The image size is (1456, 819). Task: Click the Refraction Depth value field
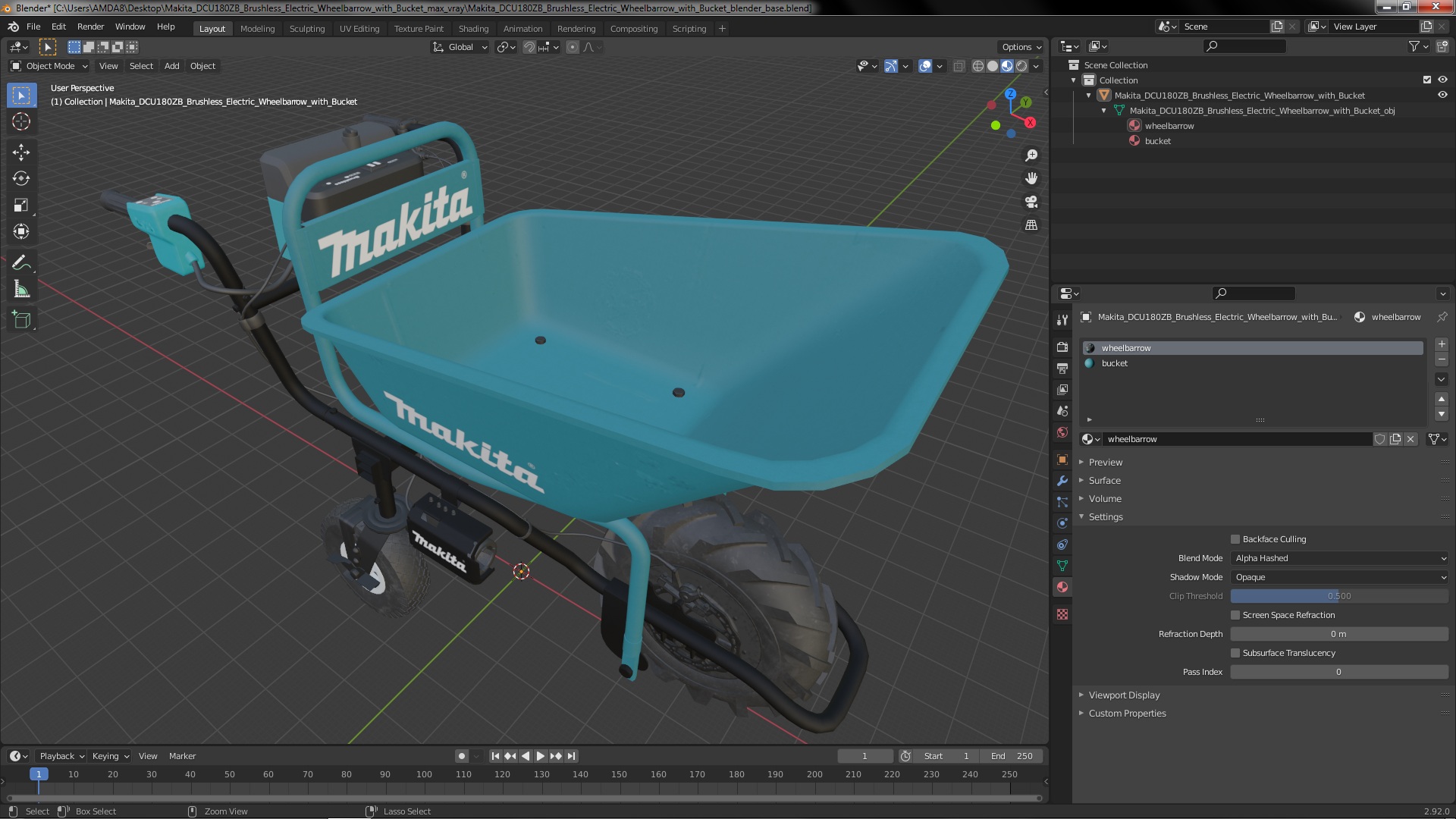click(1339, 634)
